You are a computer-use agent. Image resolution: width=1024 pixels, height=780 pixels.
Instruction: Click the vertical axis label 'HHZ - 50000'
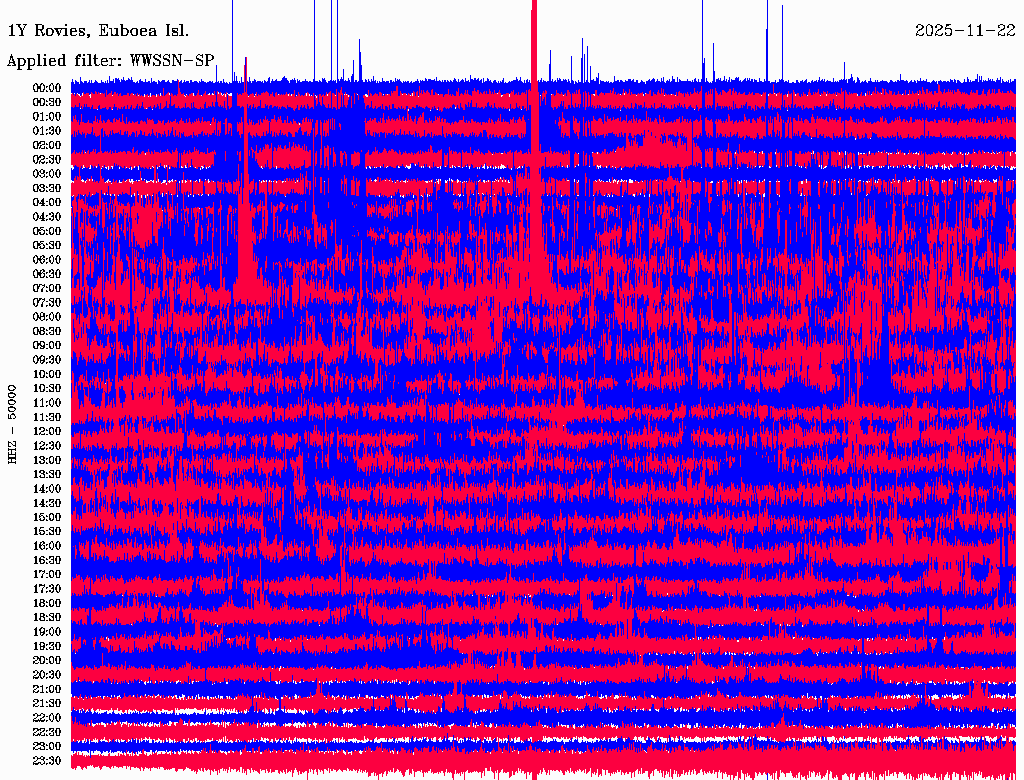[12, 425]
